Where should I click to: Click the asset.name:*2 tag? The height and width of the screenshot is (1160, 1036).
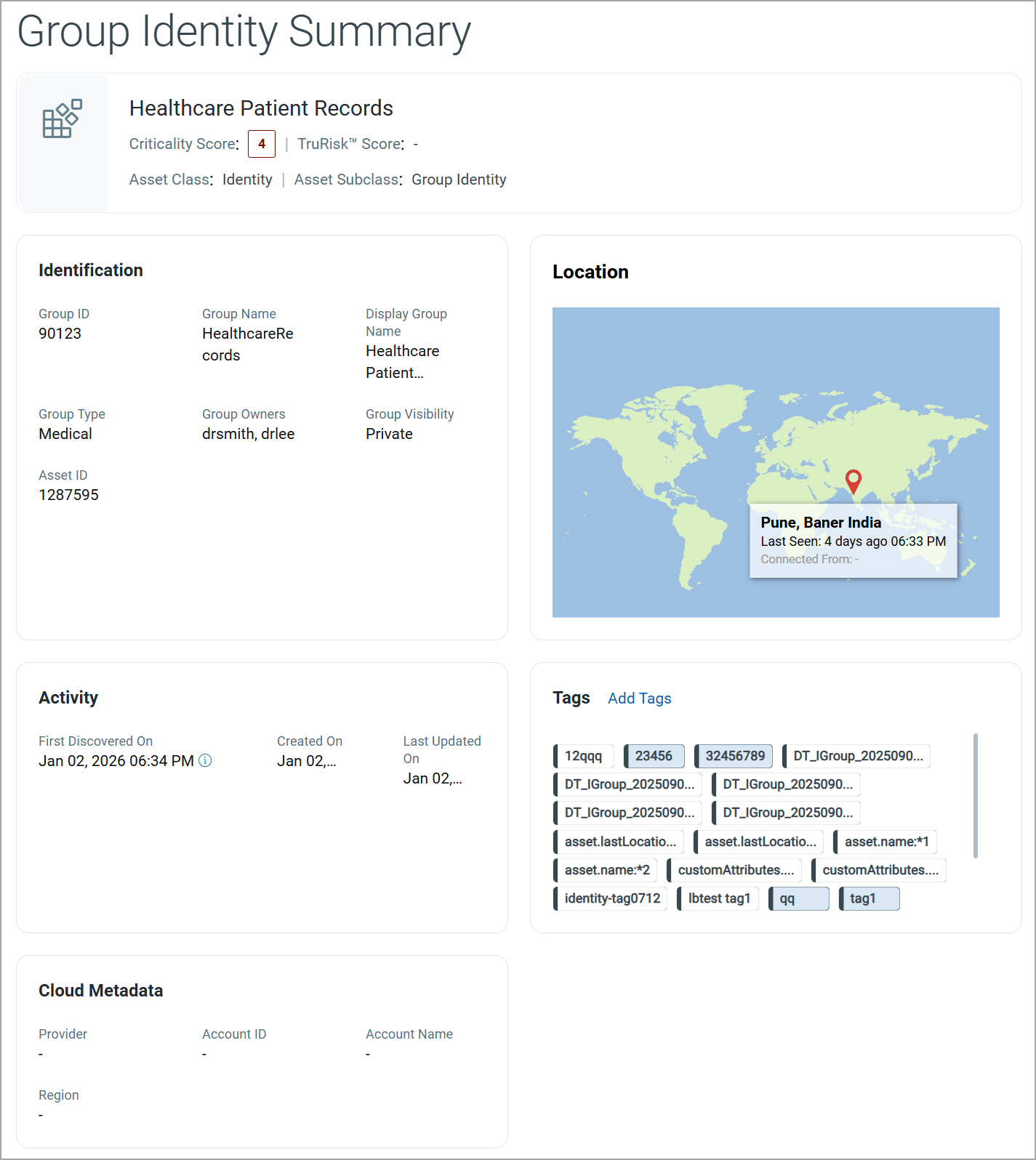coord(606,870)
